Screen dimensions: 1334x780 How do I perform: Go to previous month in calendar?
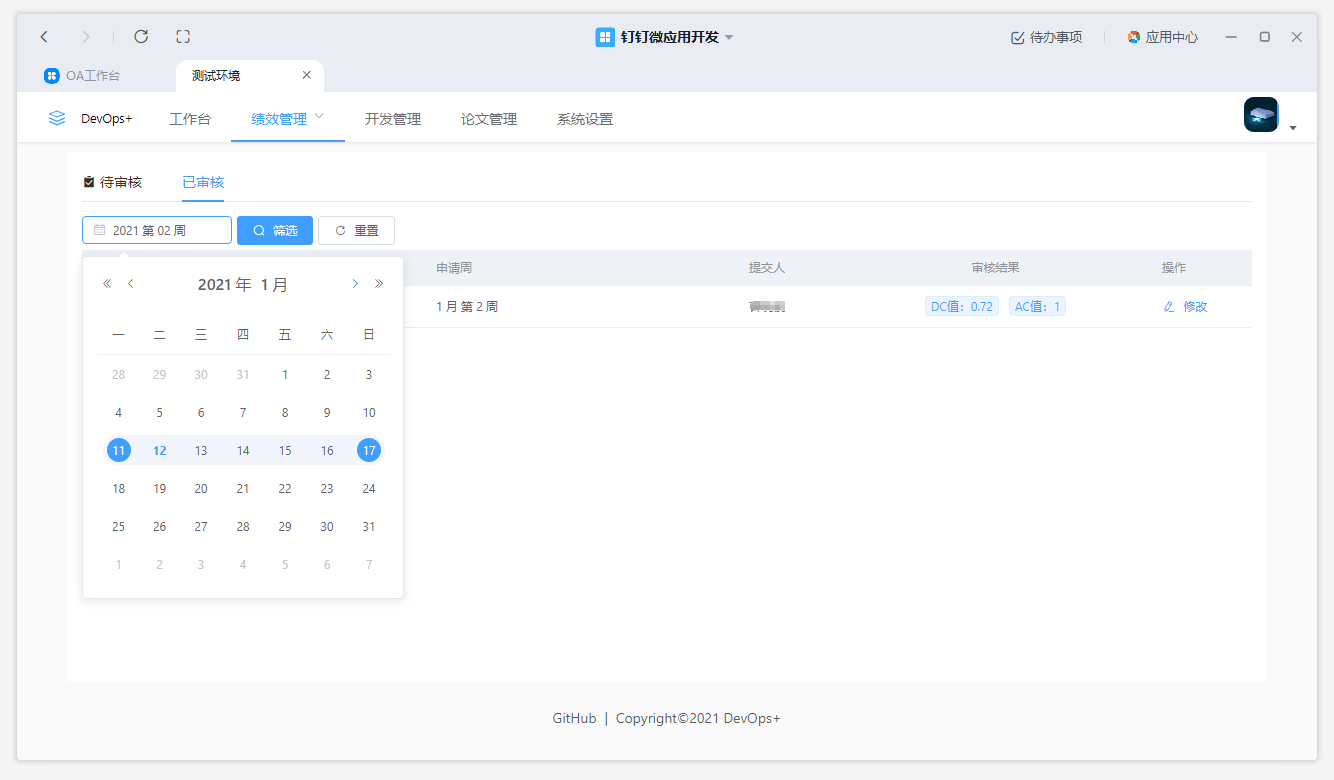point(130,284)
